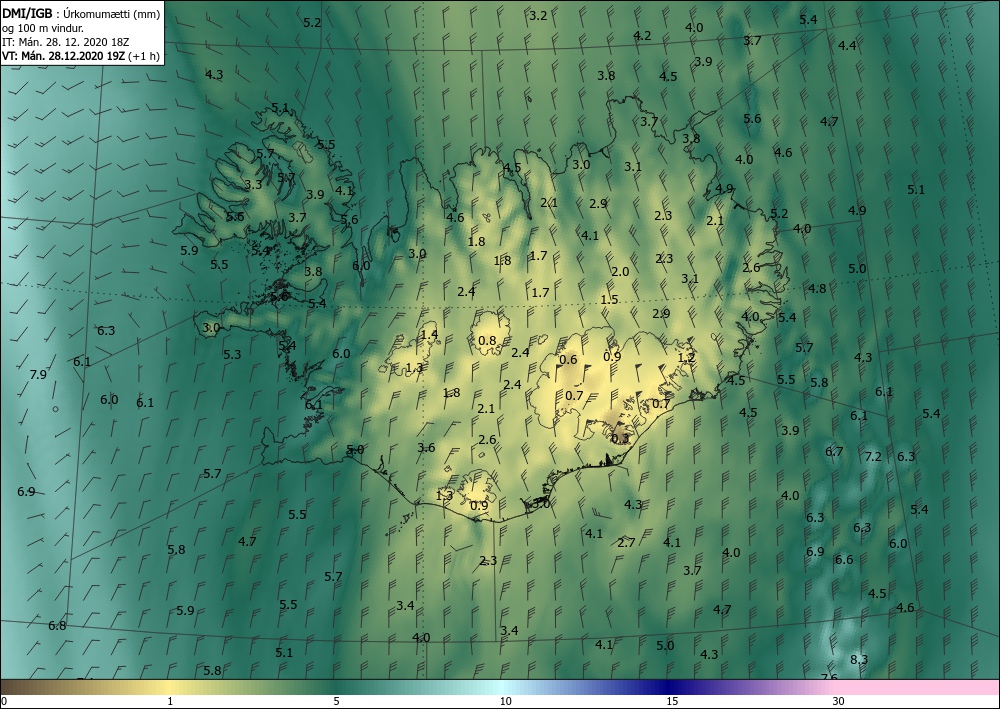Click the map value 4.8

click(x=817, y=288)
